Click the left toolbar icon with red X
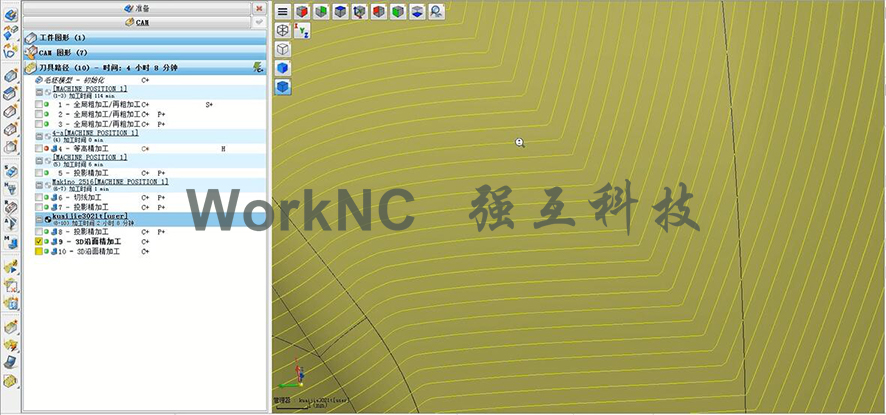Screen dimensions: 886x415 tap(11, 284)
